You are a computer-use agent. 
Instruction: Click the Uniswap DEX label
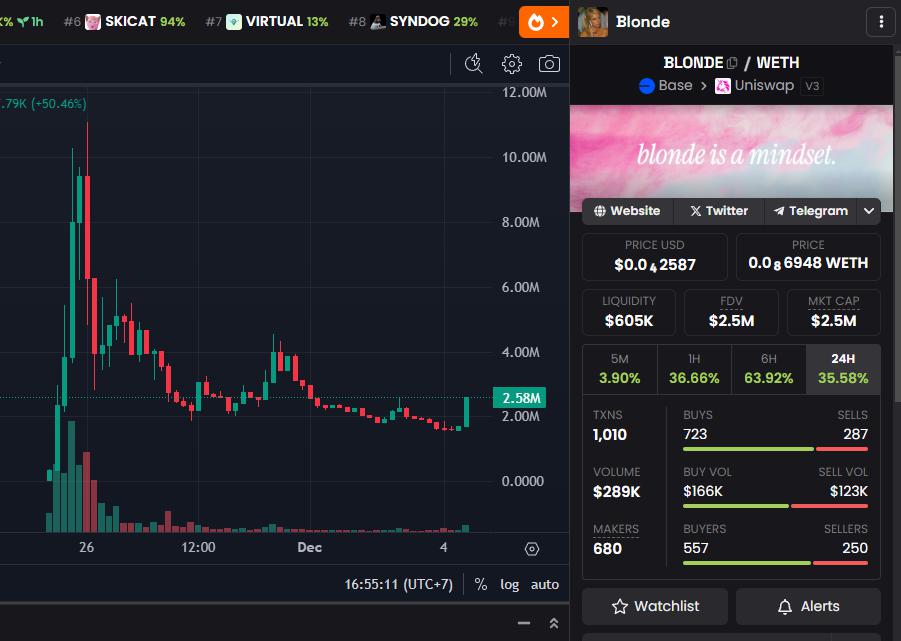click(764, 86)
